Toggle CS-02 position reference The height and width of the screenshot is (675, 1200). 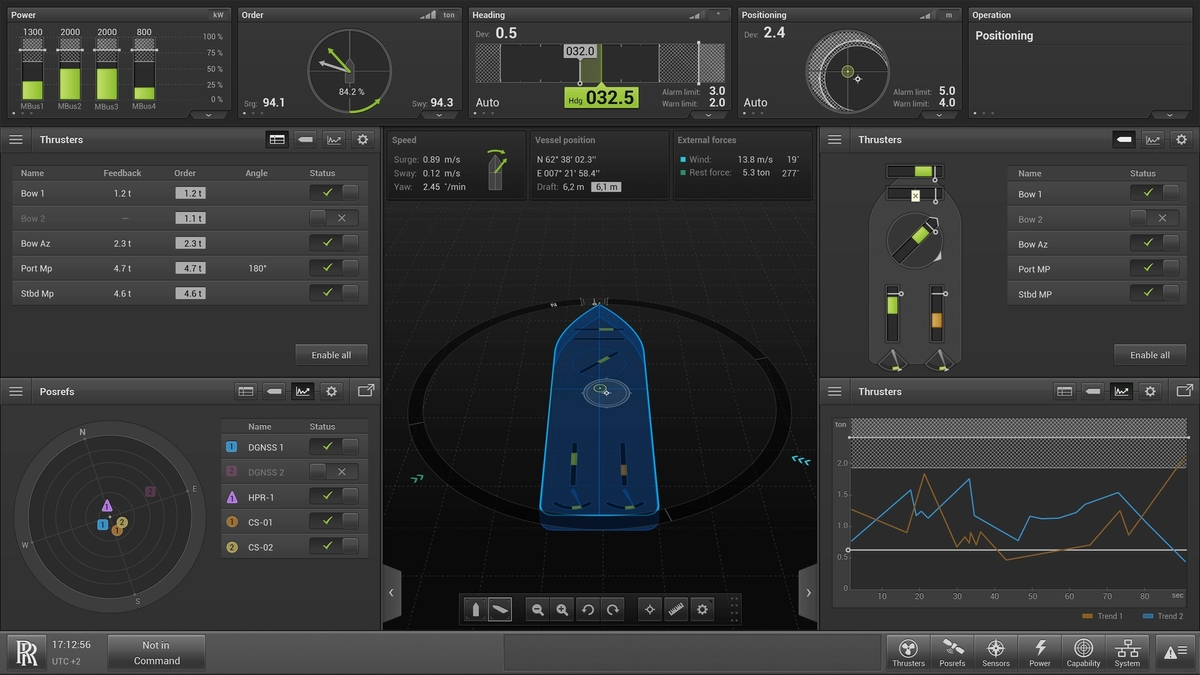(334, 546)
